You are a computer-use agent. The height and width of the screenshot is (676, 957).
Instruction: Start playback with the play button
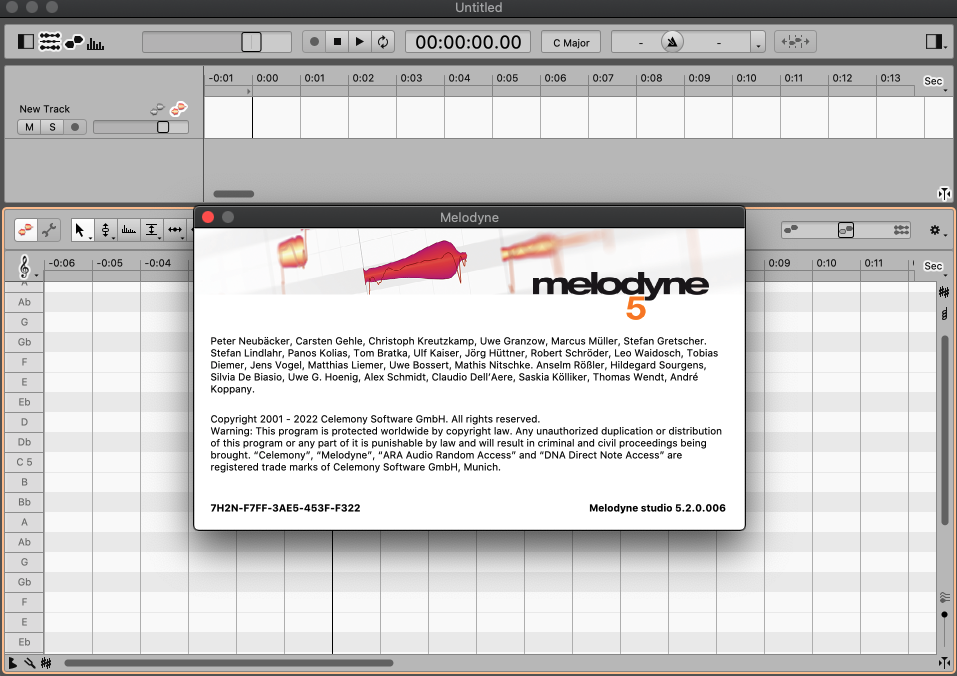tap(359, 41)
